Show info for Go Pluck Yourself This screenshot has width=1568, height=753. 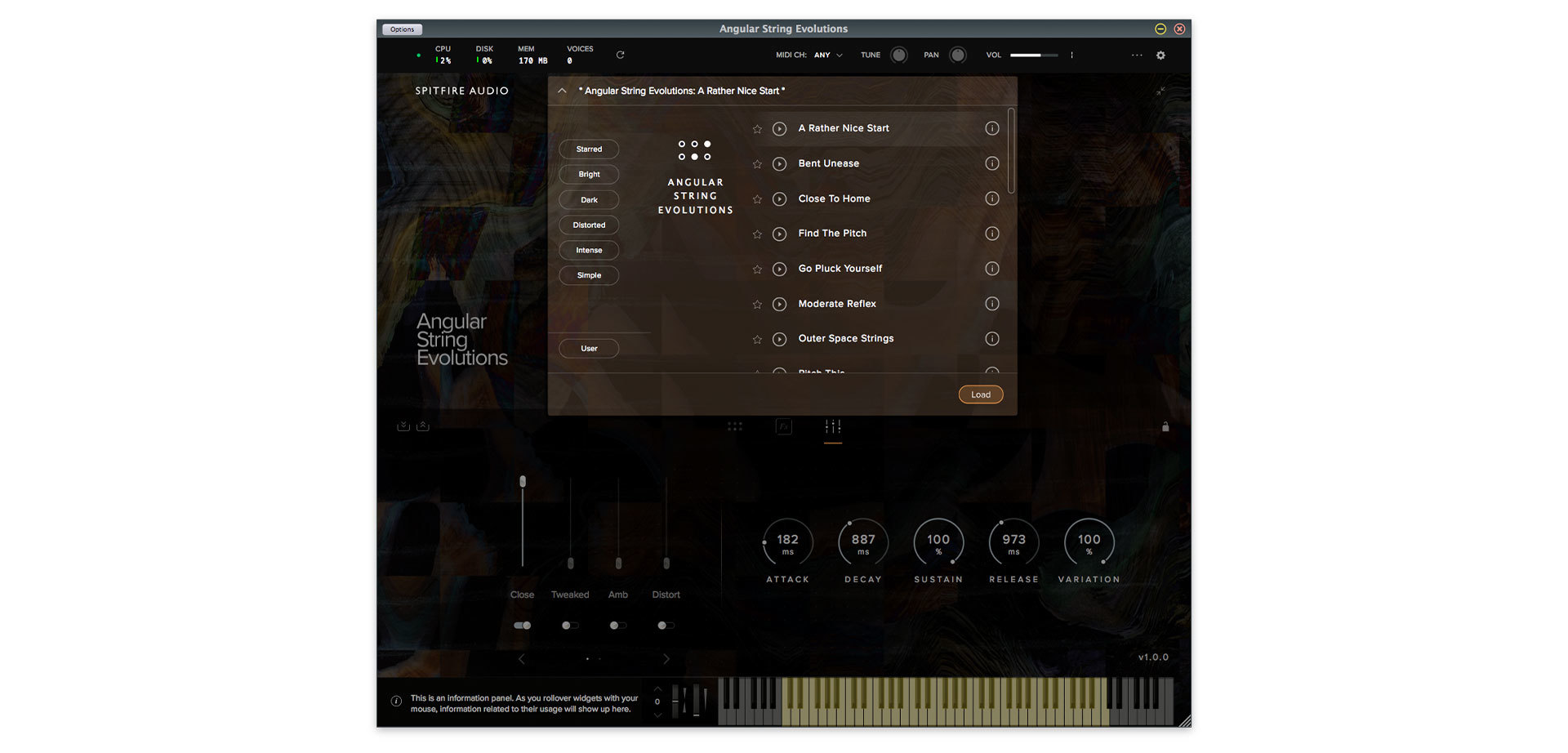click(x=992, y=269)
